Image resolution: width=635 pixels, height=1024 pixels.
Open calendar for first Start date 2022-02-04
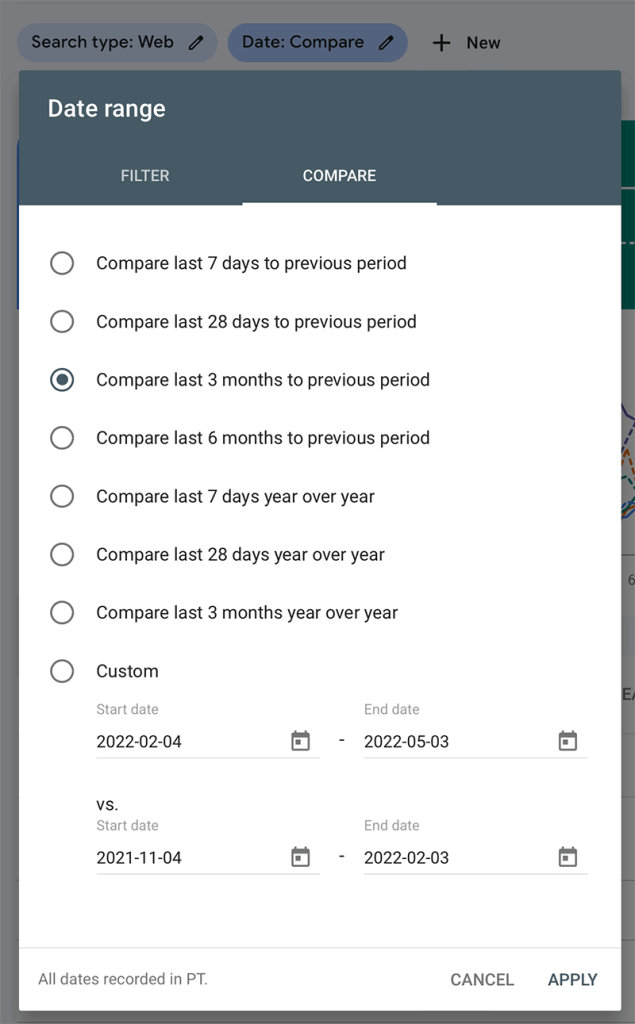pos(301,741)
